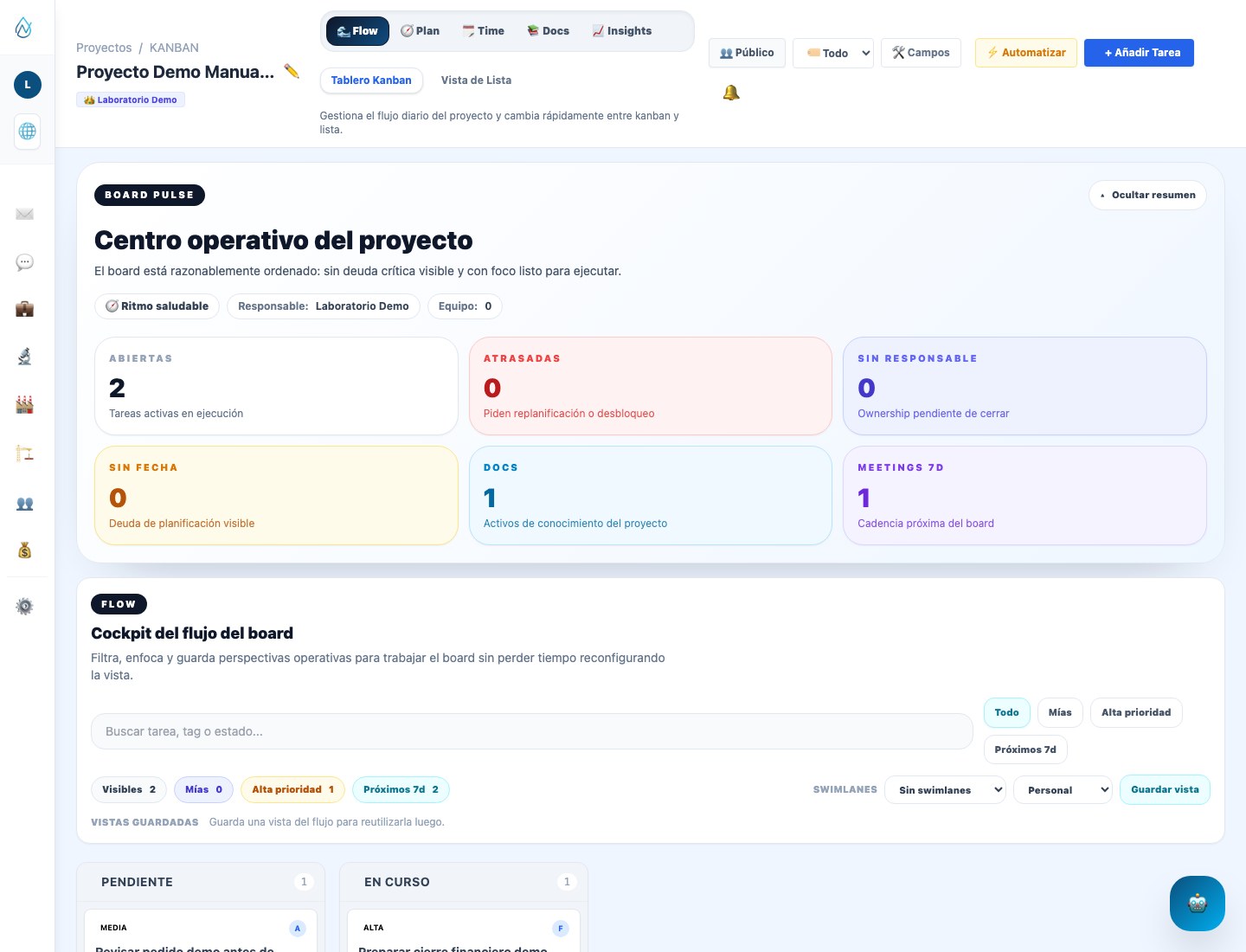Open the chat bubble sidebar icon
The image size is (1246, 952).
point(25,261)
